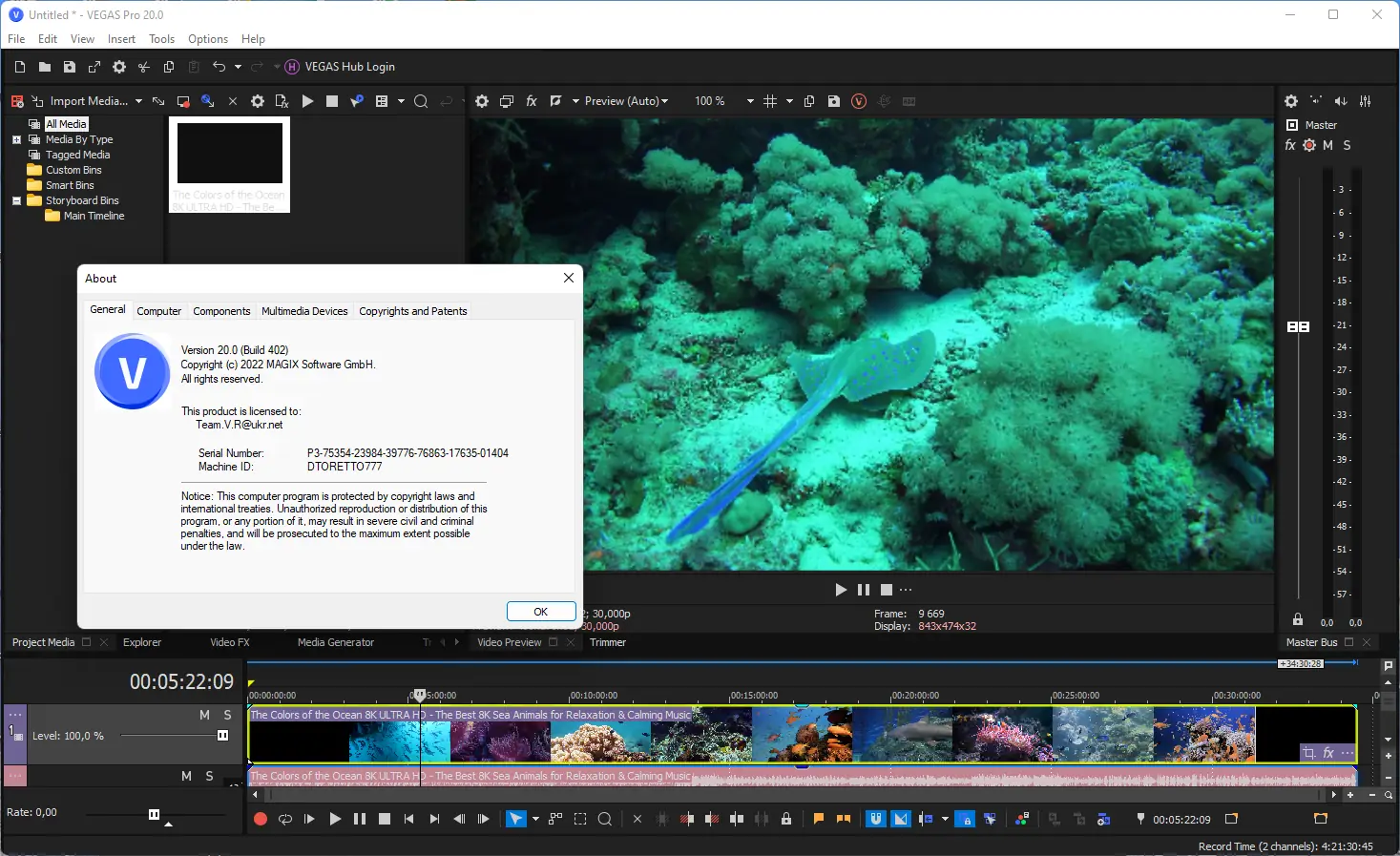Viewport: 1400px width, 856px height.
Task: Open the Preview (Auto) quality dropdown
Action: click(x=627, y=101)
